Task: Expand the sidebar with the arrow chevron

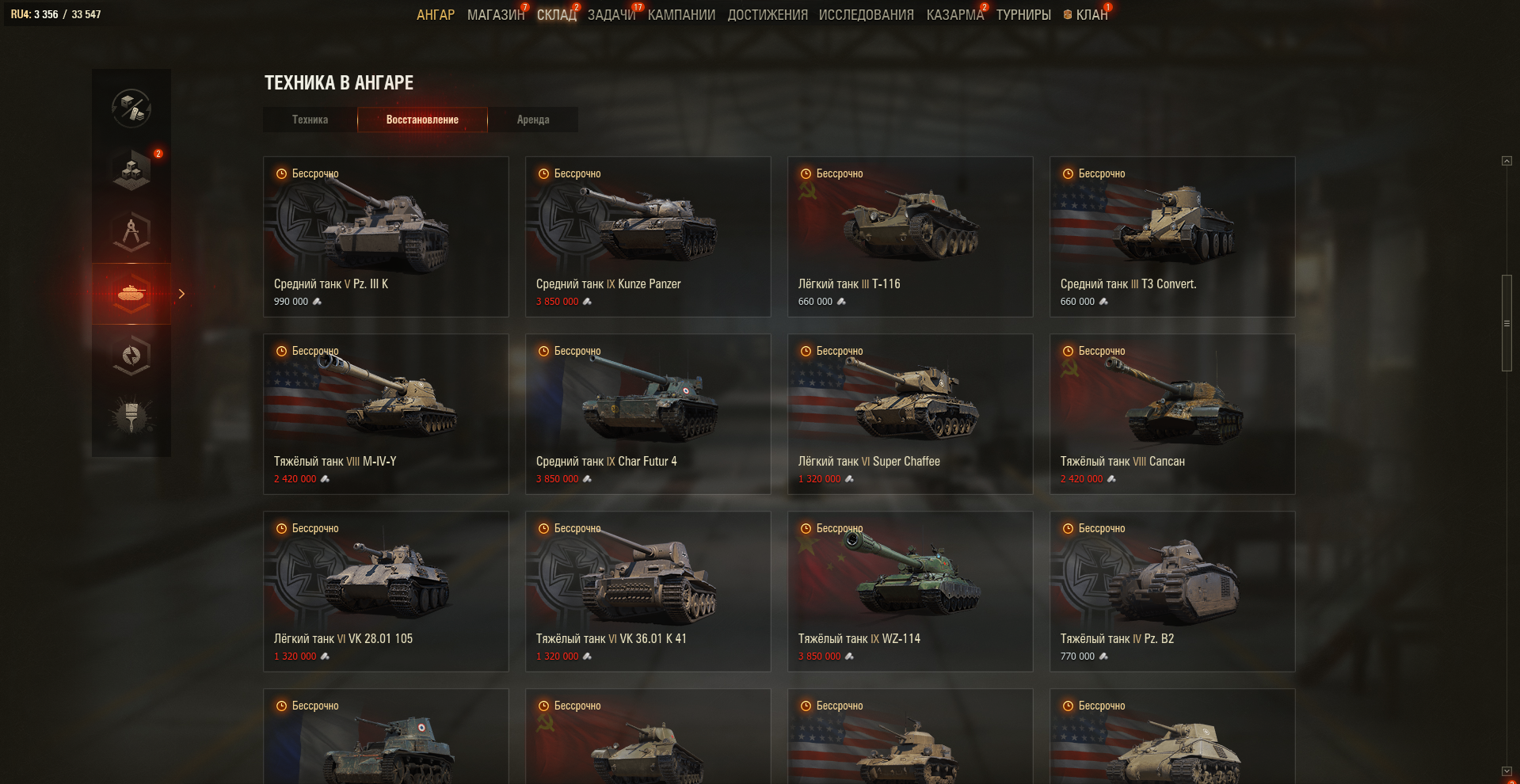Action: tap(181, 294)
